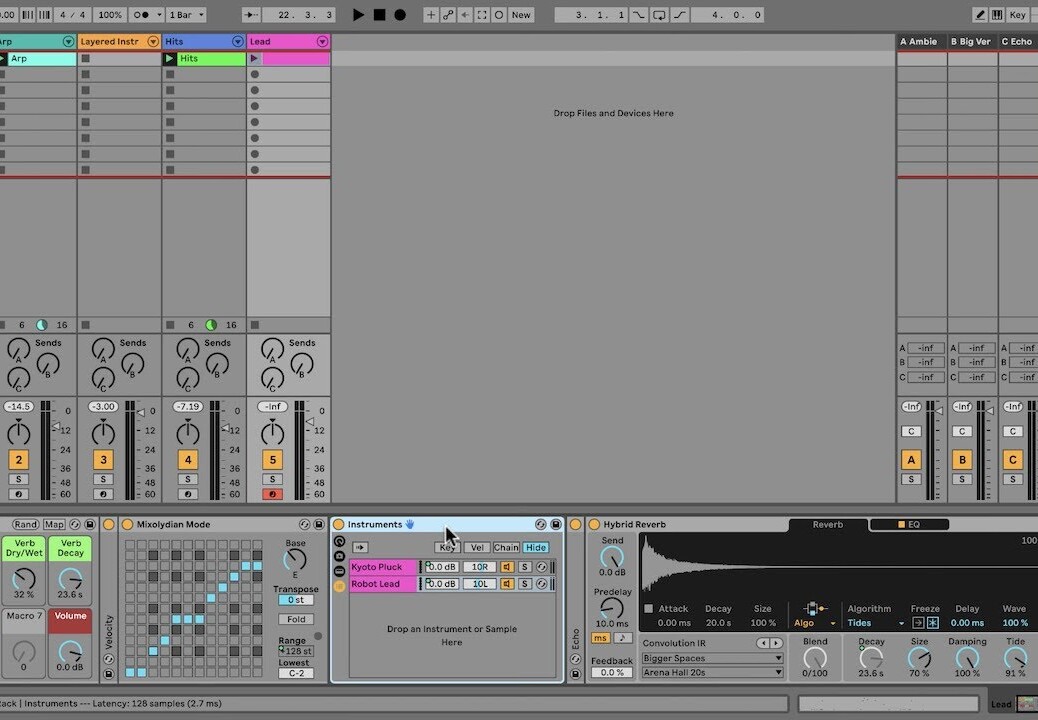Viewport: 1038px width, 720px height.
Task: Click the Rand macro randomize button
Action: (25, 524)
